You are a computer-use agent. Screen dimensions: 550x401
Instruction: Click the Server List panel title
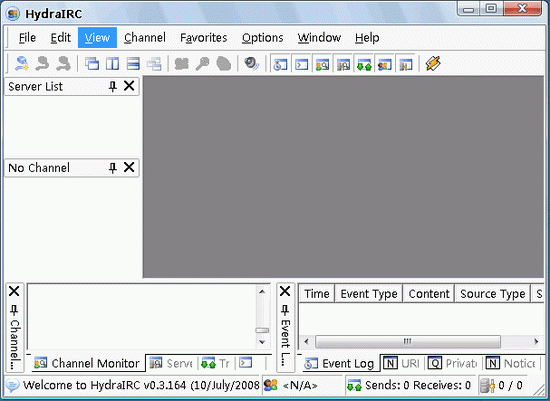pyautogui.click(x=35, y=86)
